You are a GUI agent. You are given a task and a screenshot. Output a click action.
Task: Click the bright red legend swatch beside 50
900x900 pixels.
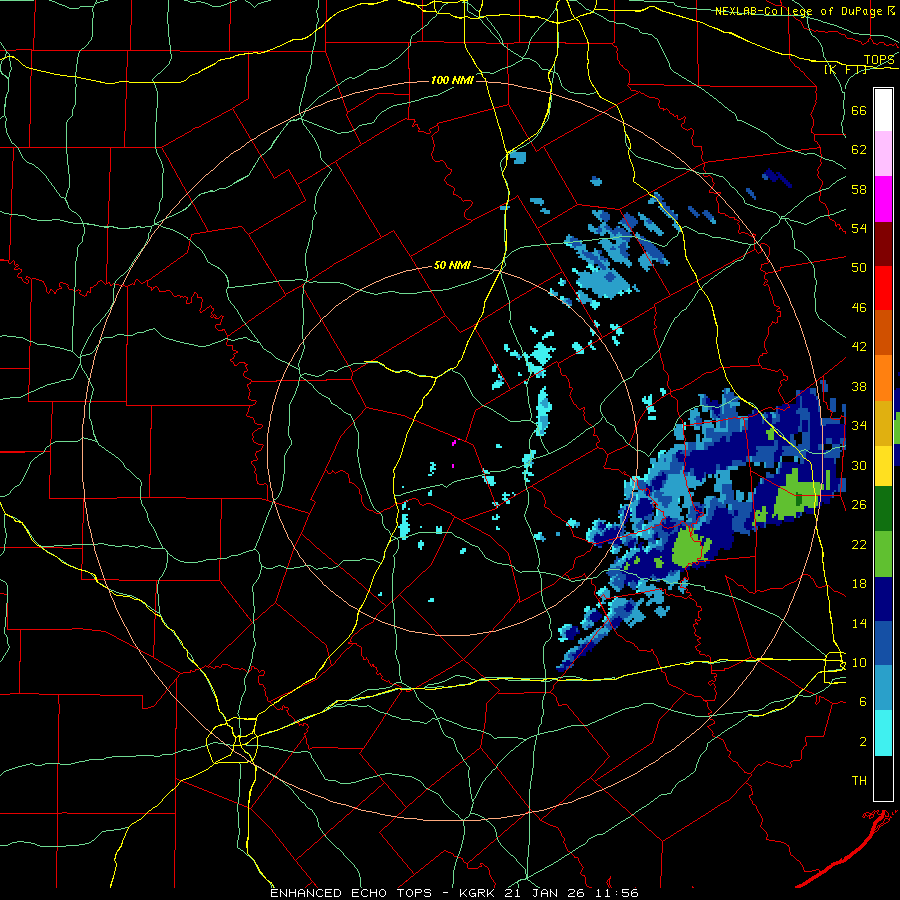point(883,288)
